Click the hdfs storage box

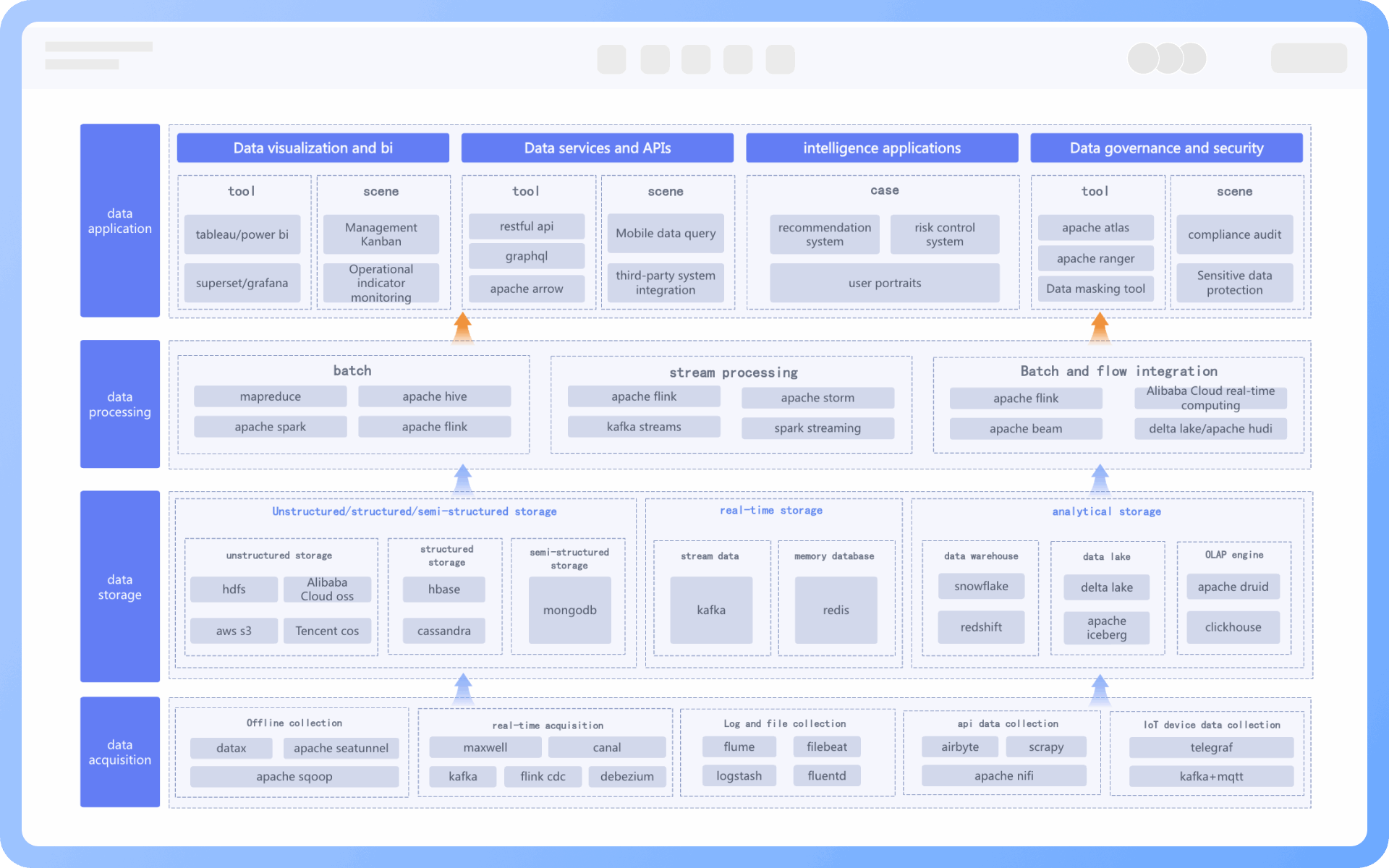(x=234, y=590)
